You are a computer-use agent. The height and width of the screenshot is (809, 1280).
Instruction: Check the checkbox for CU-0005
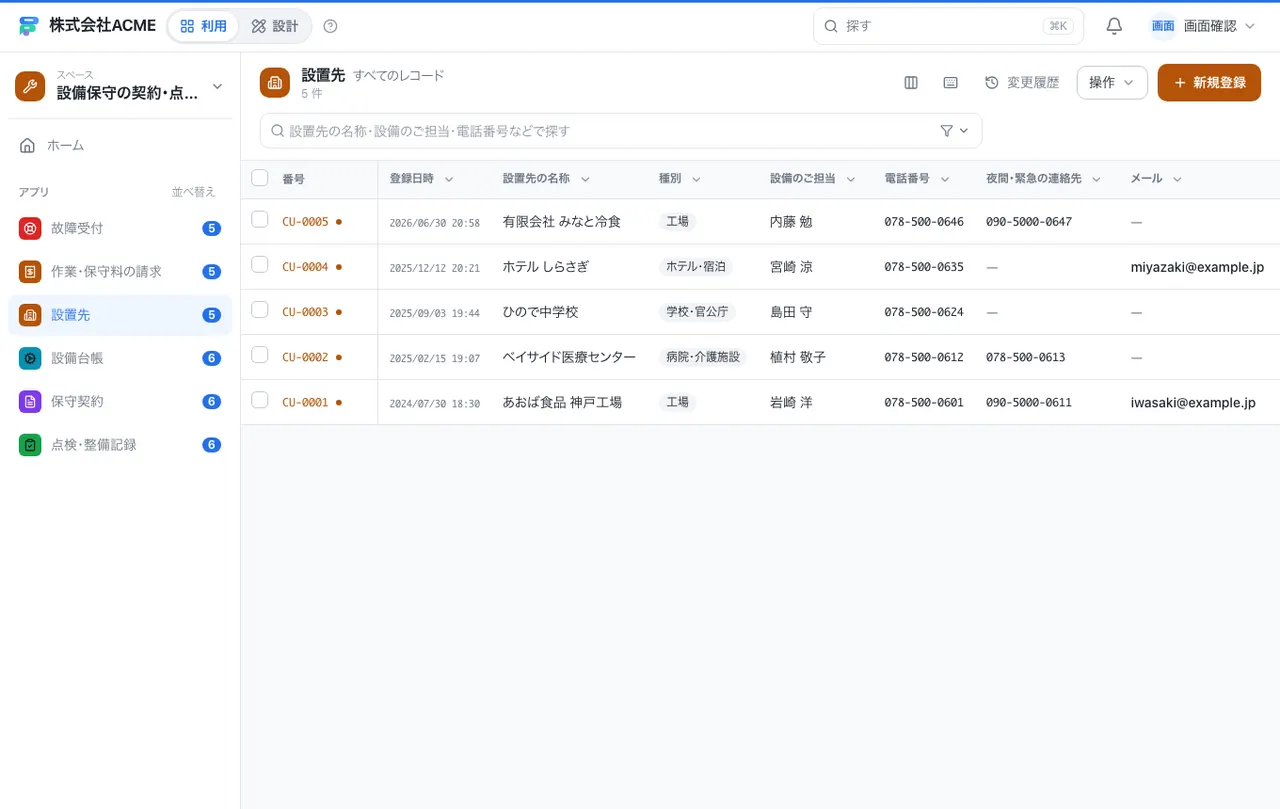click(260, 219)
